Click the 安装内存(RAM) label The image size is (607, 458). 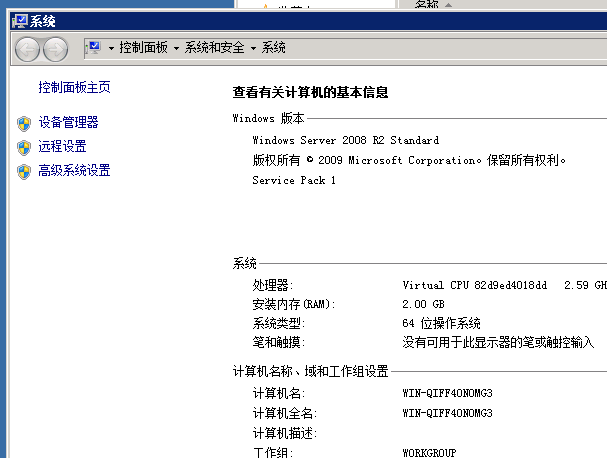point(293,304)
